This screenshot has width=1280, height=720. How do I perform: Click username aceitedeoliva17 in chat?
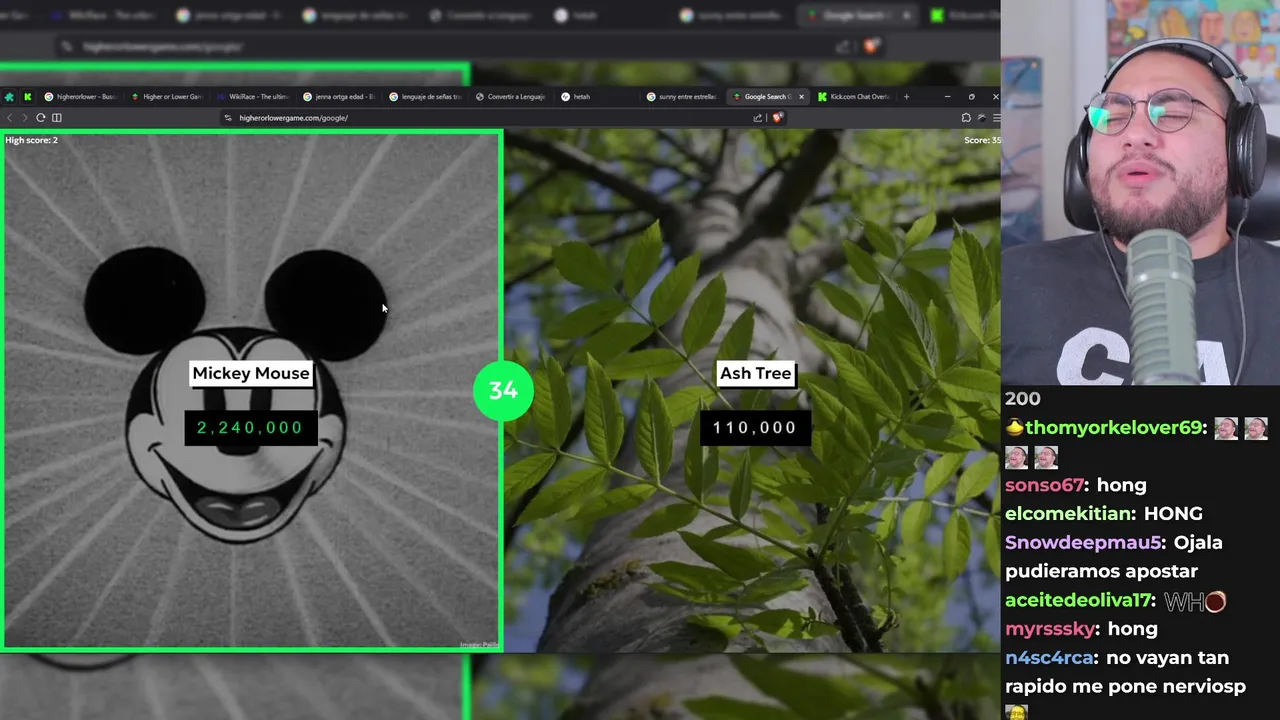pos(1079,601)
